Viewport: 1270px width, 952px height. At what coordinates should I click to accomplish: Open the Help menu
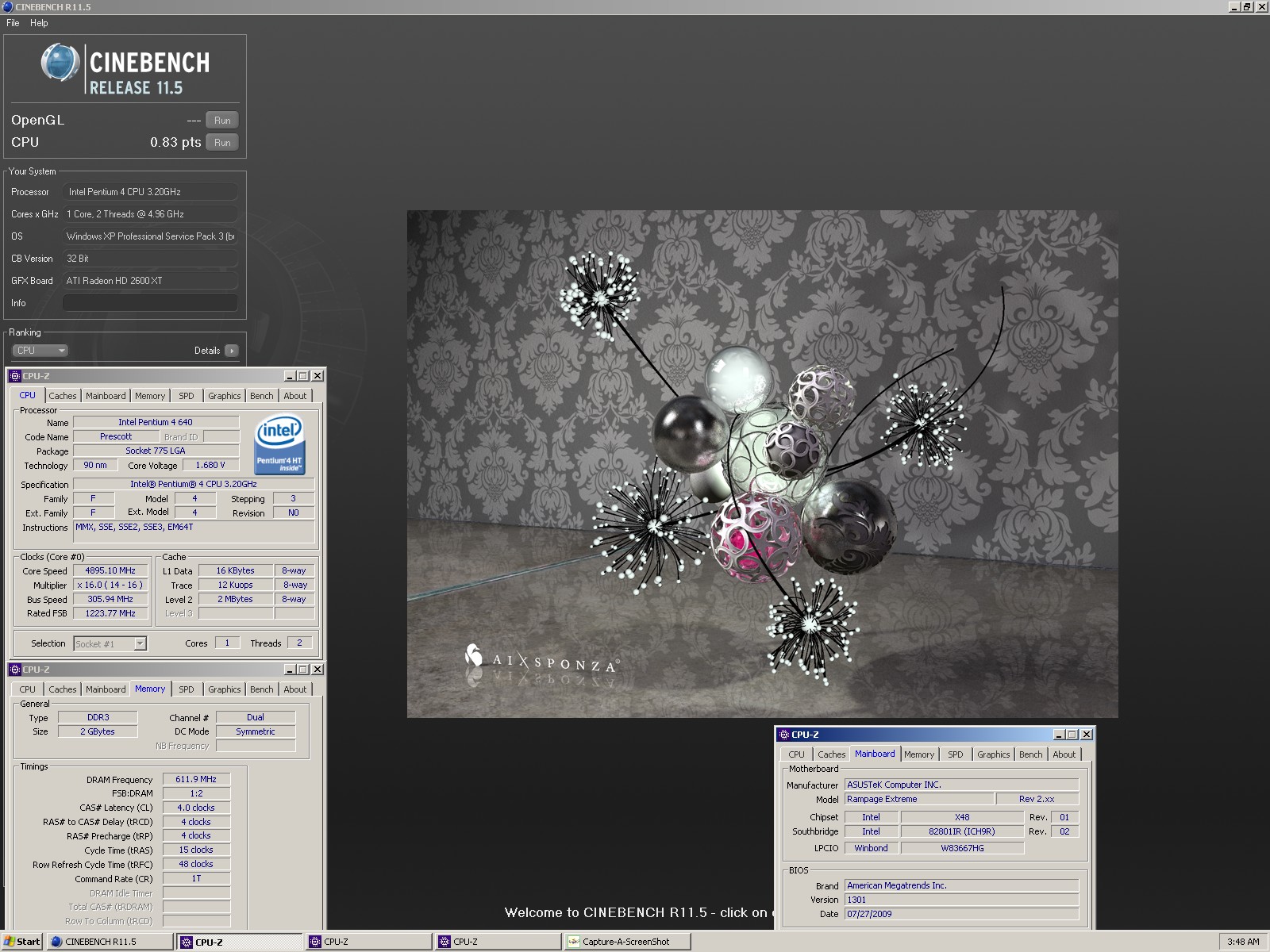coord(39,23)
